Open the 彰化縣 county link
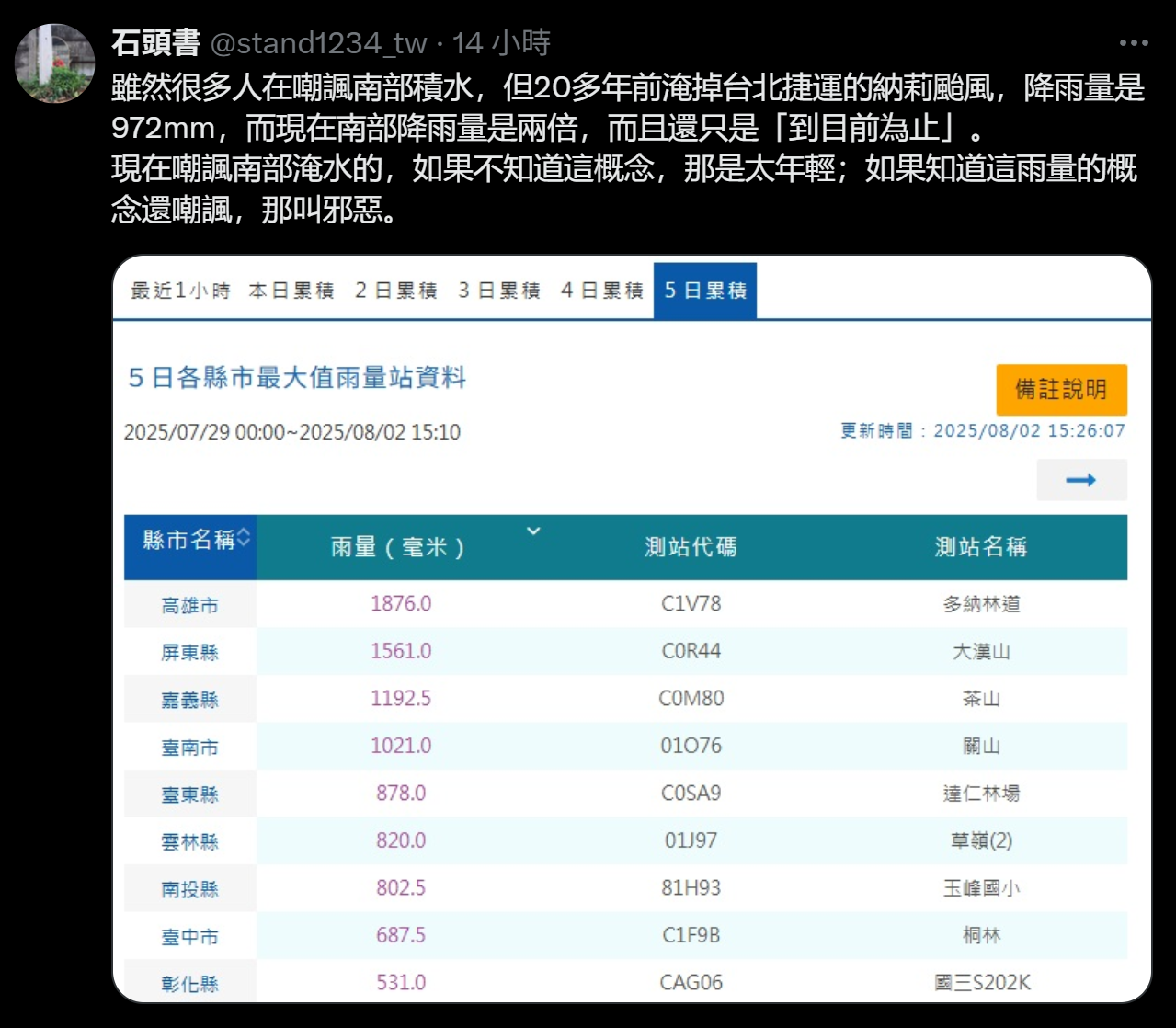Viewport: 1176px width, 1028px height. point(190,984)
